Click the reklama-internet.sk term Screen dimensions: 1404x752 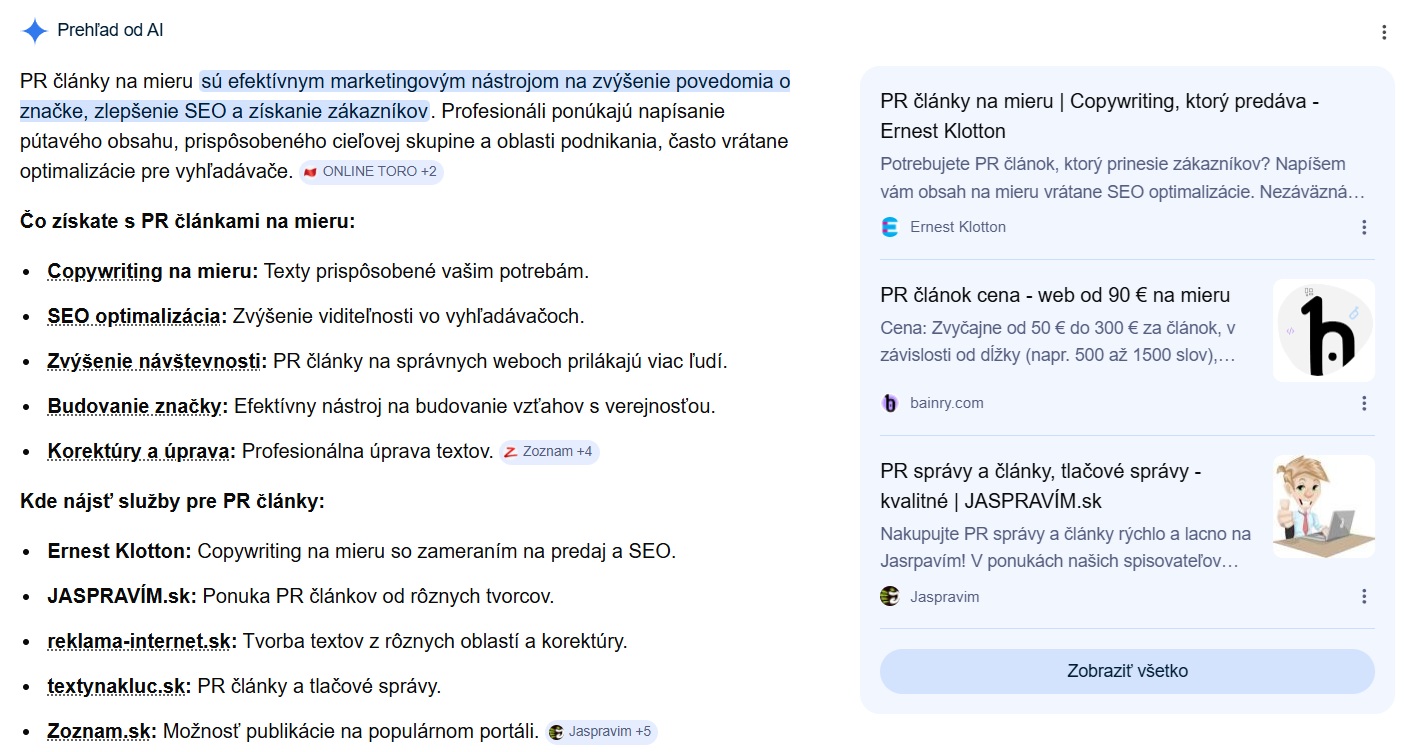(x=142, y=641)
